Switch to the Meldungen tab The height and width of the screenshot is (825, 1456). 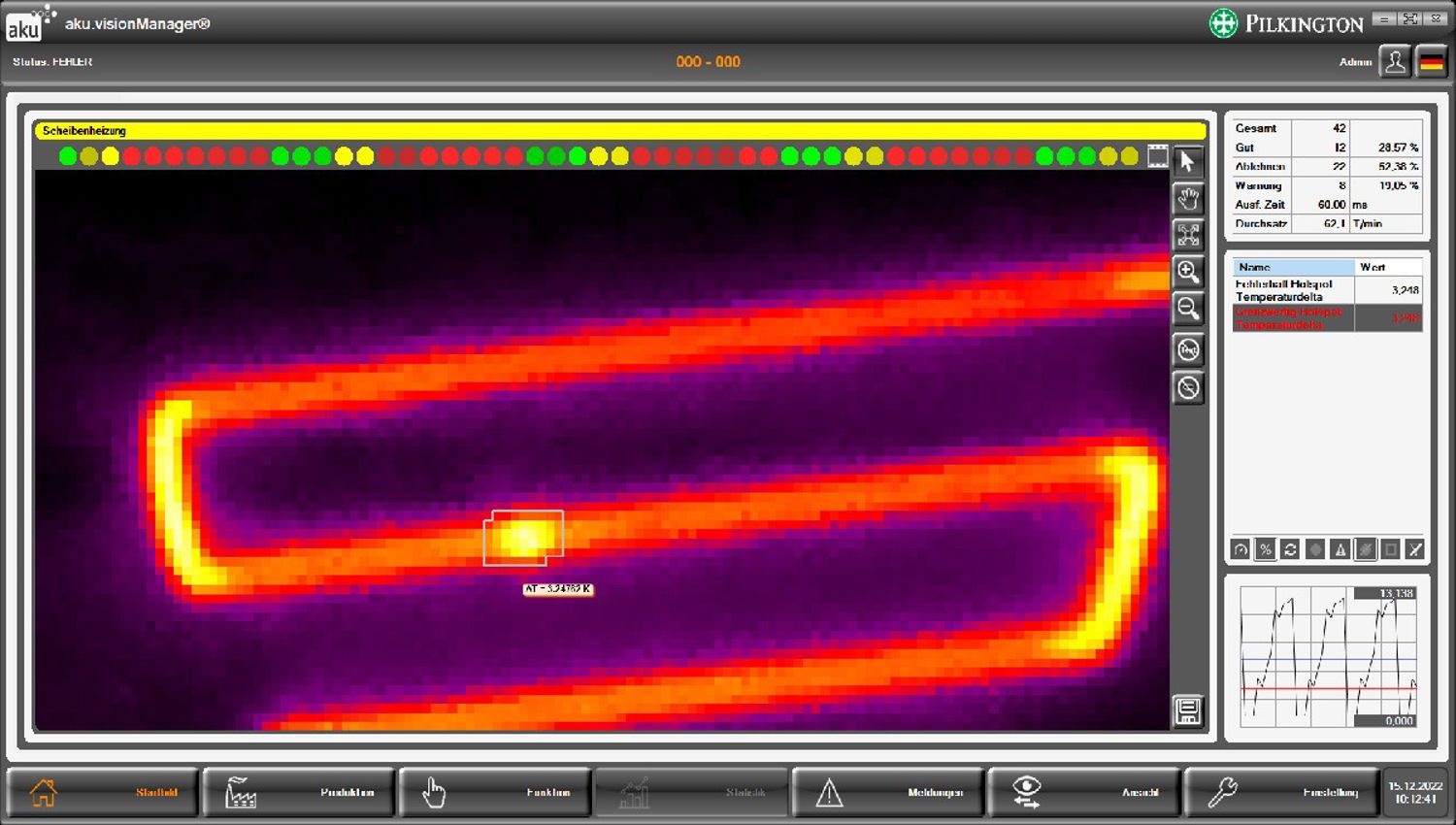889,792
